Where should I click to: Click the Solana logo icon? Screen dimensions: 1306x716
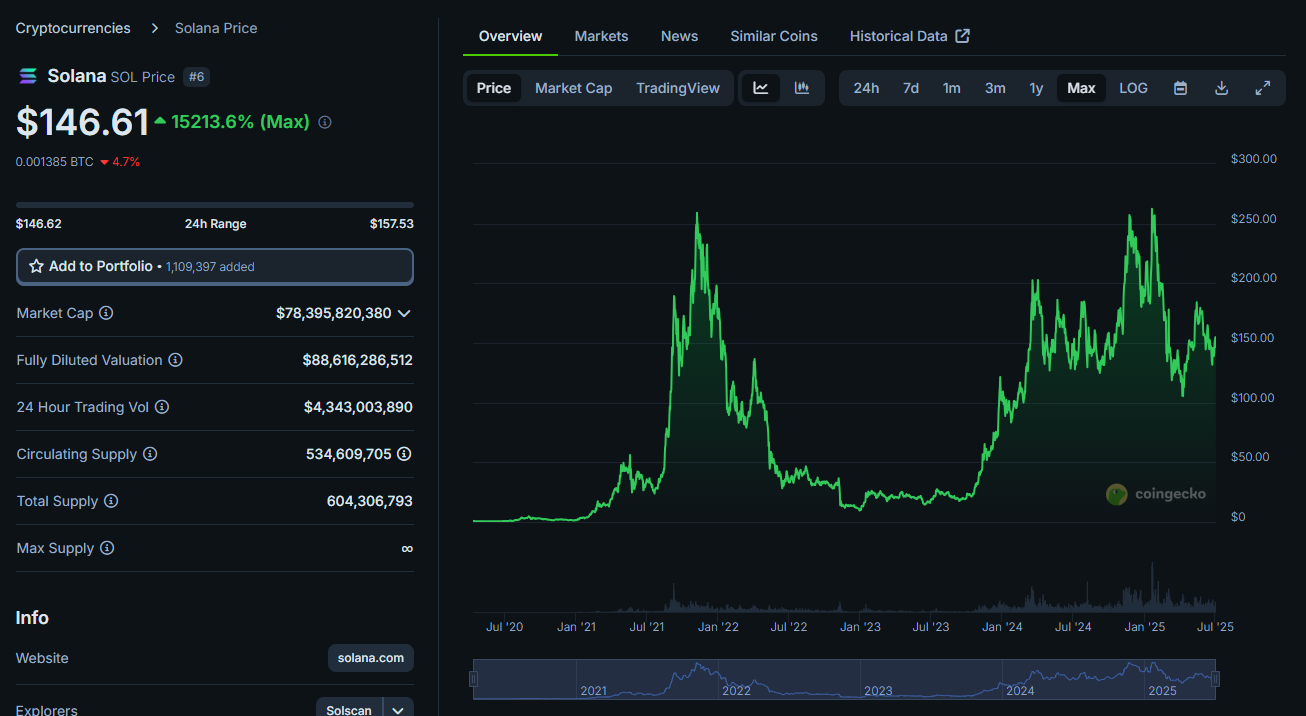[28, 76]
